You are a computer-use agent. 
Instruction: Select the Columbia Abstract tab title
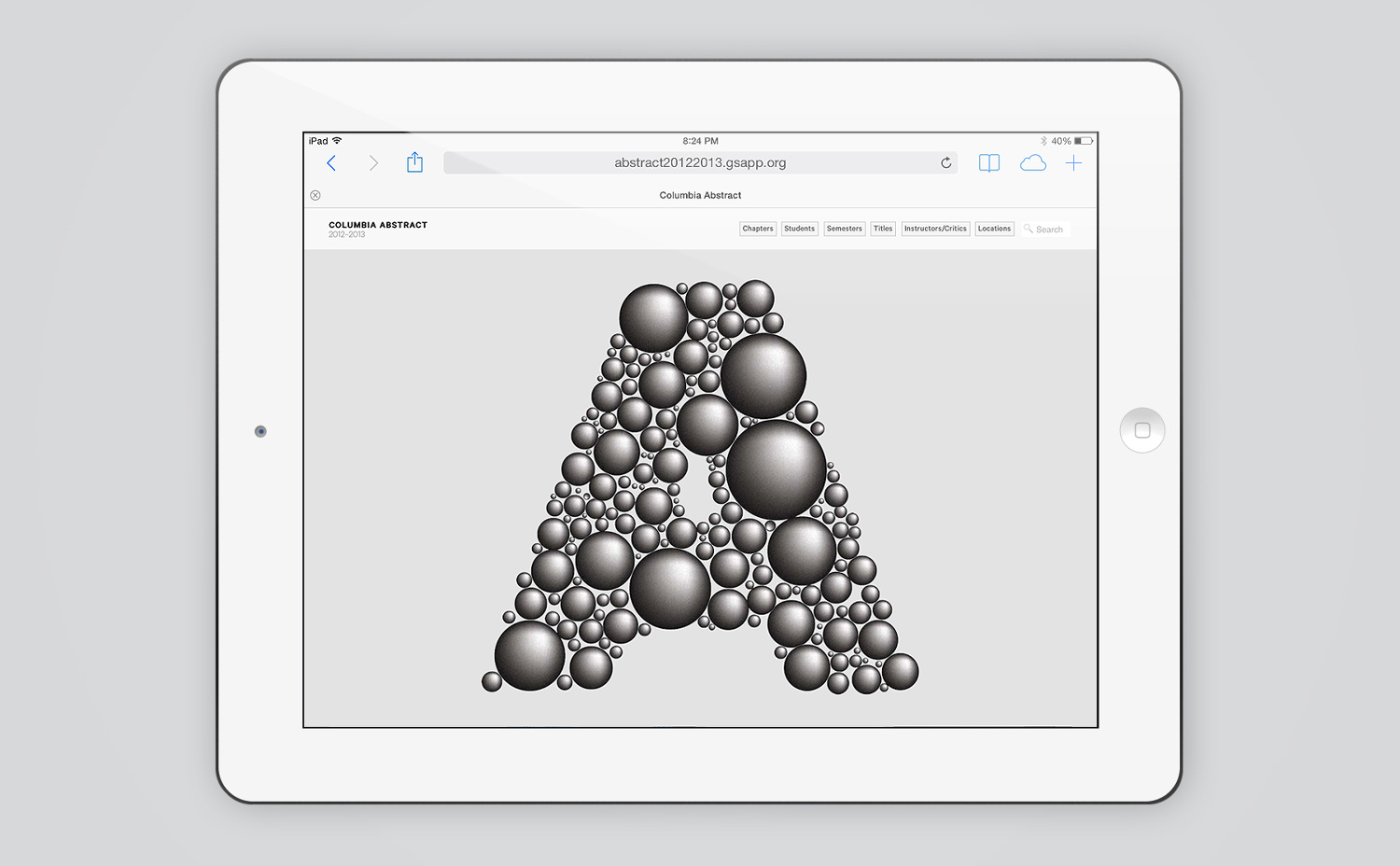pos(700,195)
